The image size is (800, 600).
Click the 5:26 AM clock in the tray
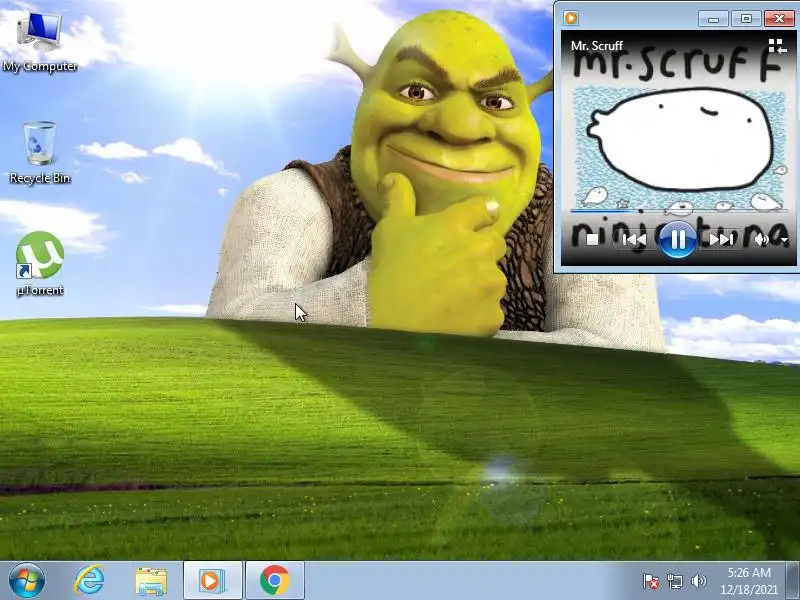(x=749, y=573)
